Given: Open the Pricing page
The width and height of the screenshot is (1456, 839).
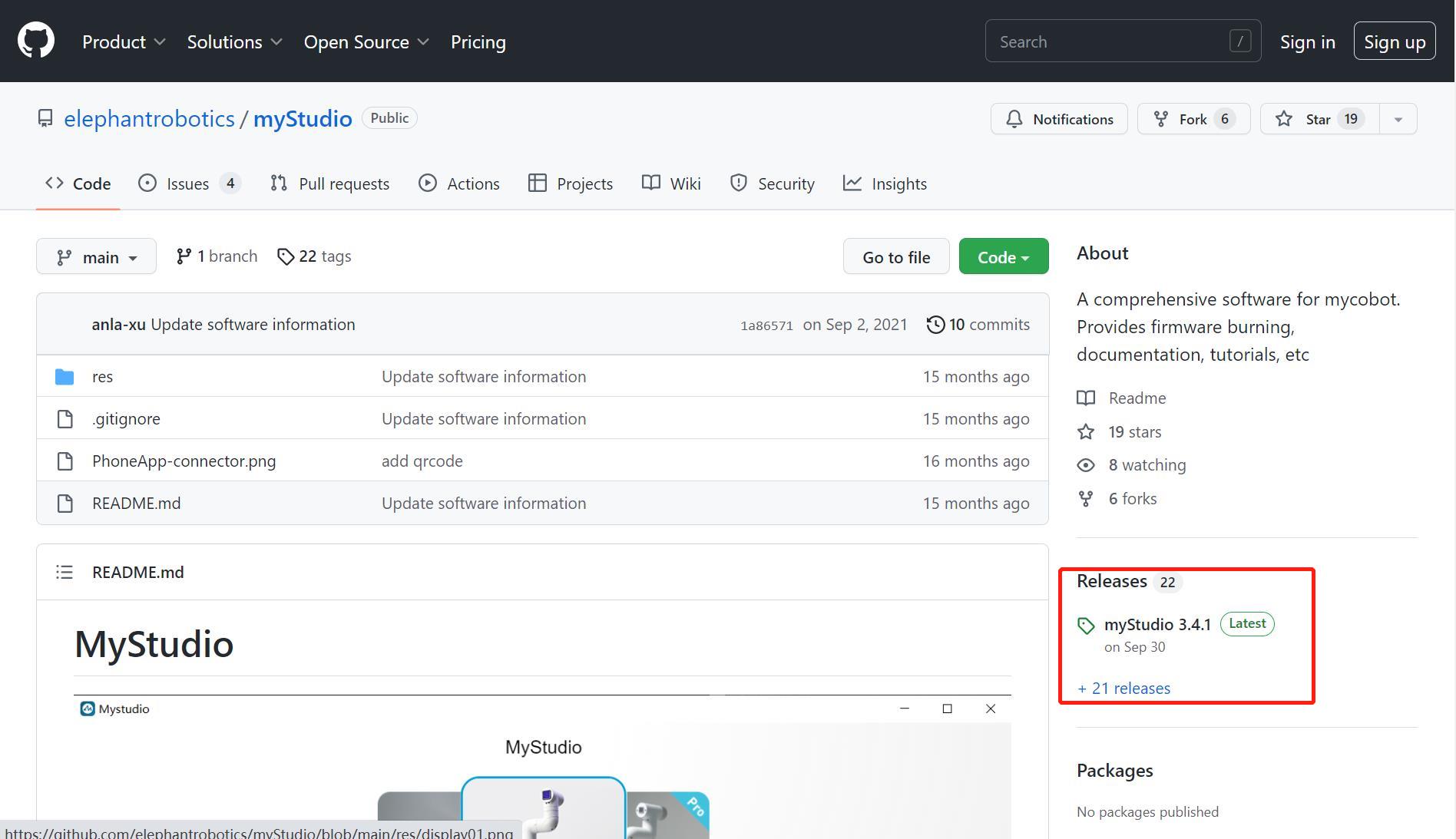Looking at the screenshot, I should 478,42.
